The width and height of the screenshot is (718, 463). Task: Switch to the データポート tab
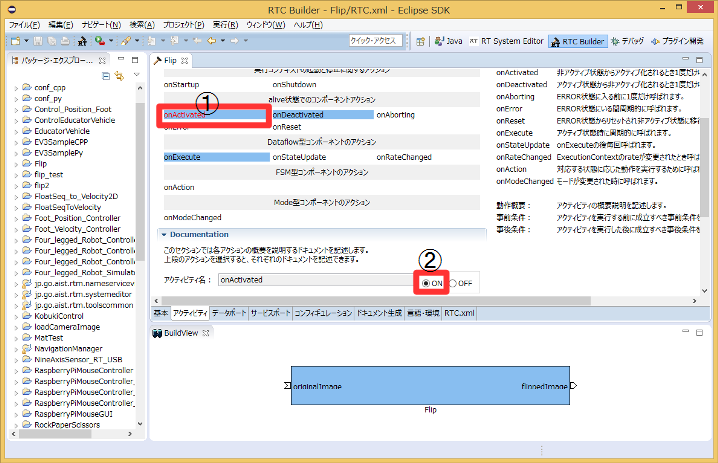(229, 313)
